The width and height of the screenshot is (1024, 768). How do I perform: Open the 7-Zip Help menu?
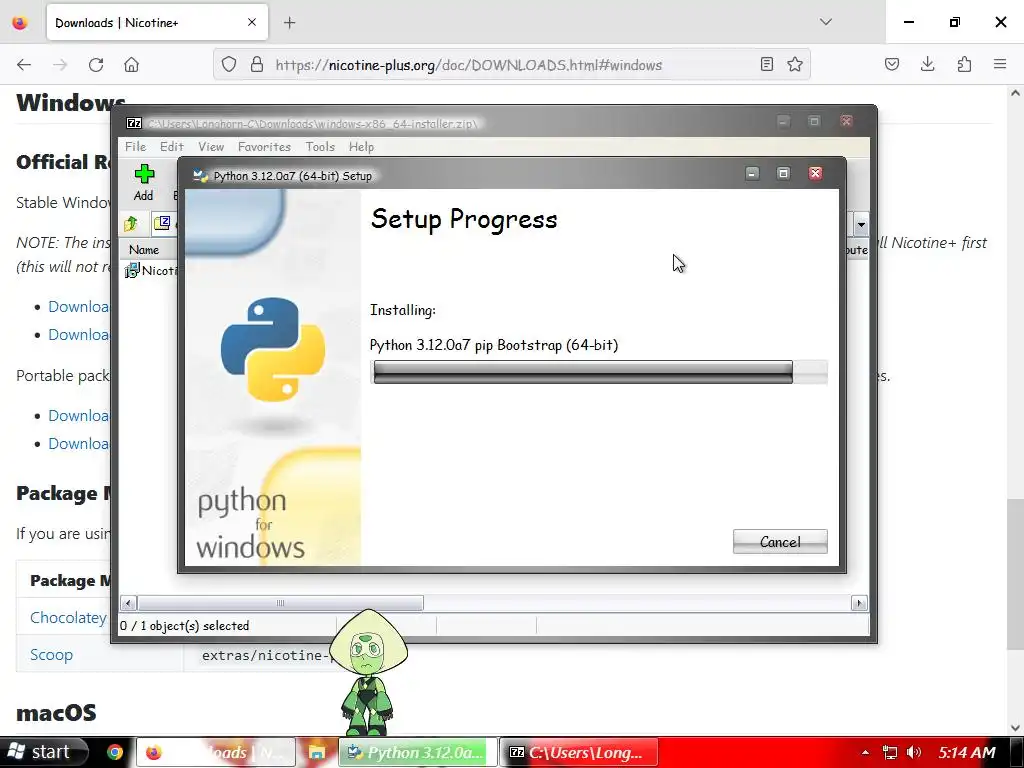point(361,147)
